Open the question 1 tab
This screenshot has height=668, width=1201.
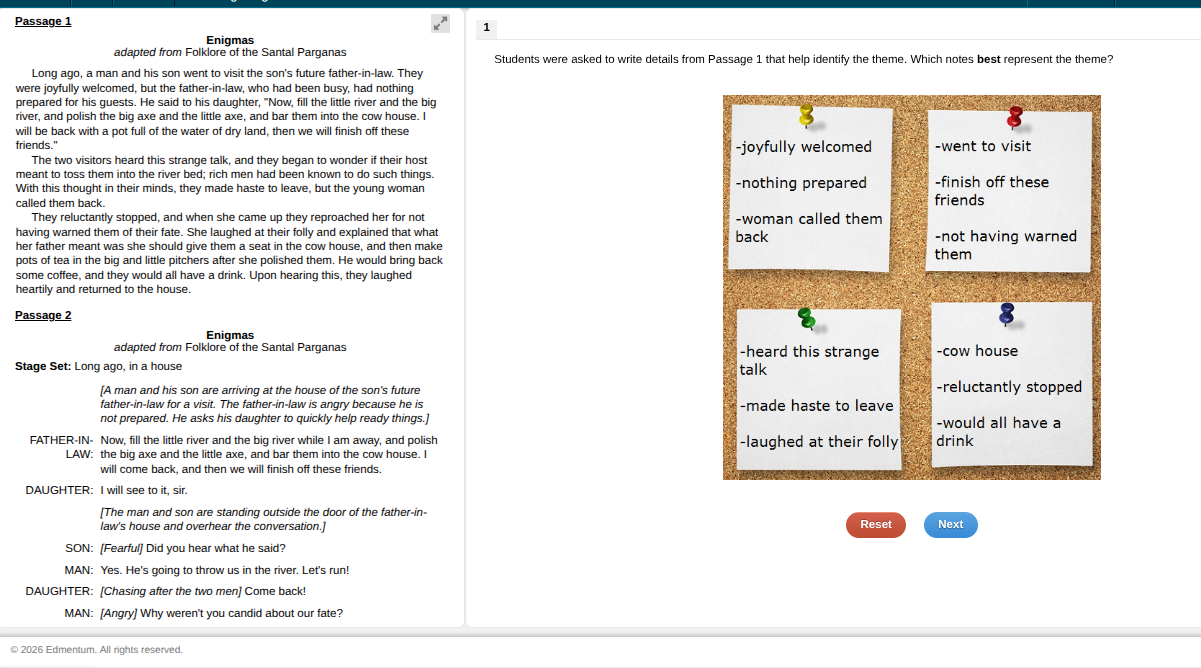pyautogui.click(x=486, y=28)
